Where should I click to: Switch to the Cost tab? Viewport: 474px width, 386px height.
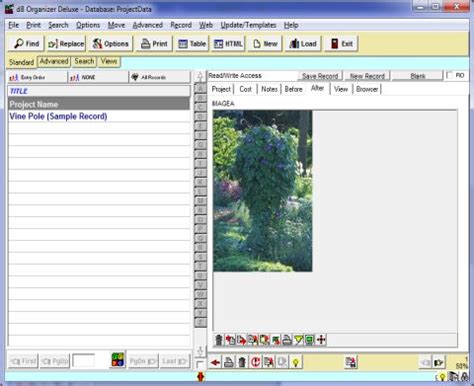pyautogui.click(x=246, y=89)
